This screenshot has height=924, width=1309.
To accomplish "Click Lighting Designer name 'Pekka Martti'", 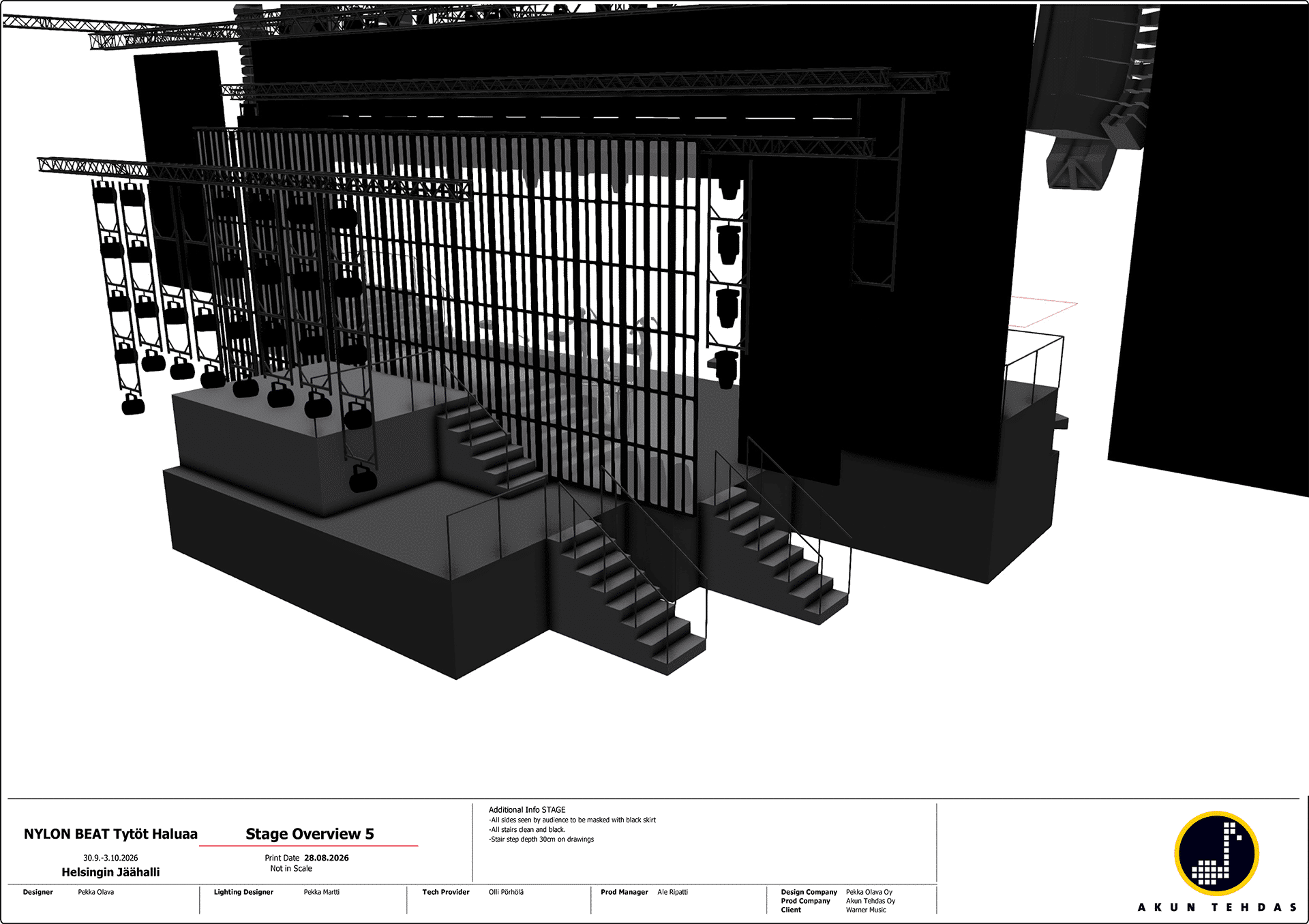I will (x=322, y=892).
